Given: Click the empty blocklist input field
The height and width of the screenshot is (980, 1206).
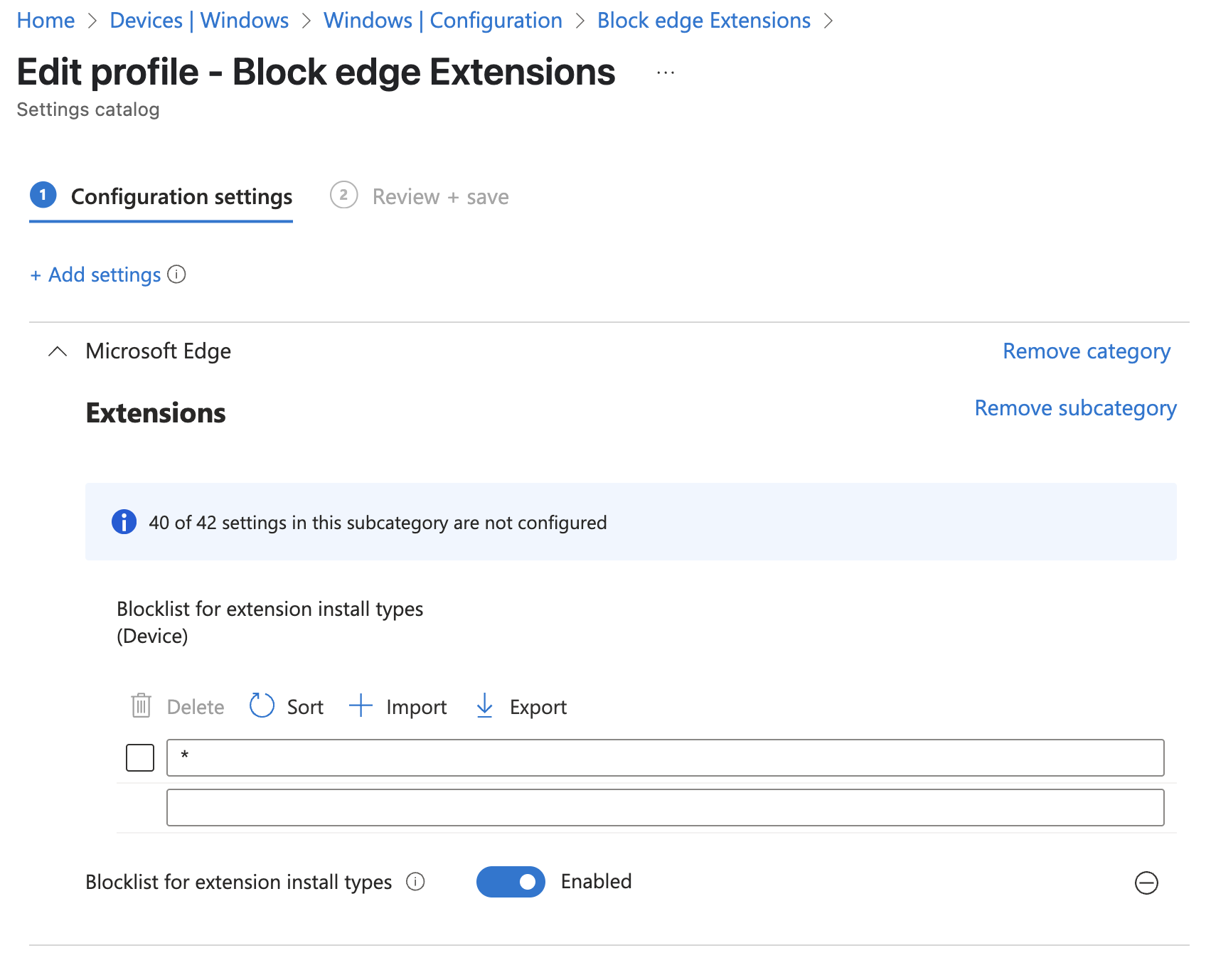Looking at the screenshot, I should pos(665,807).
